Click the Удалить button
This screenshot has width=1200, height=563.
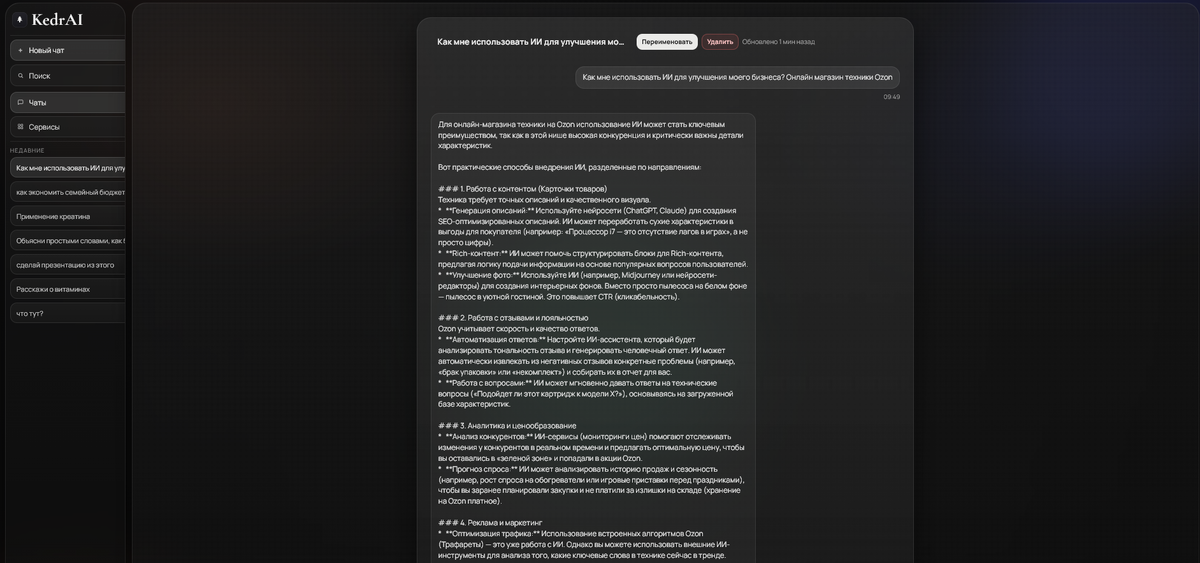coord(720,42)
